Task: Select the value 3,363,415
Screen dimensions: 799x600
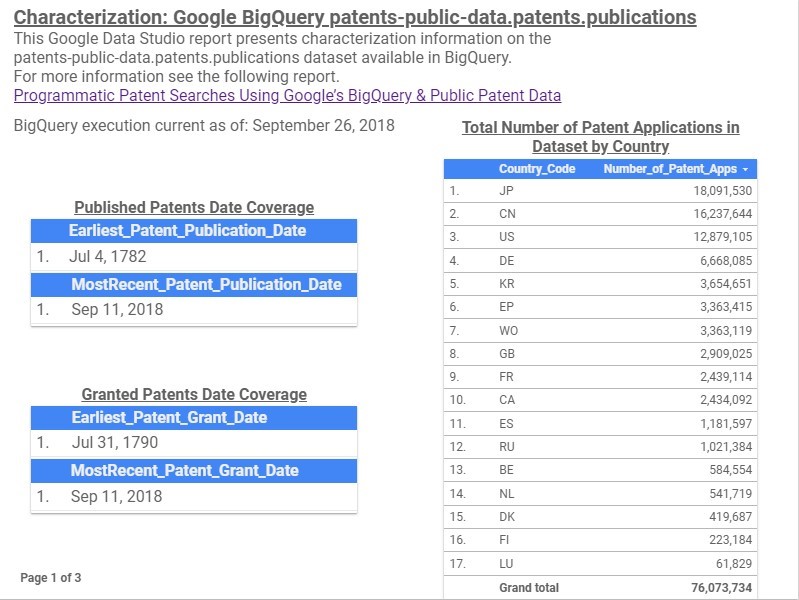Action: click(x=726, y=306)
